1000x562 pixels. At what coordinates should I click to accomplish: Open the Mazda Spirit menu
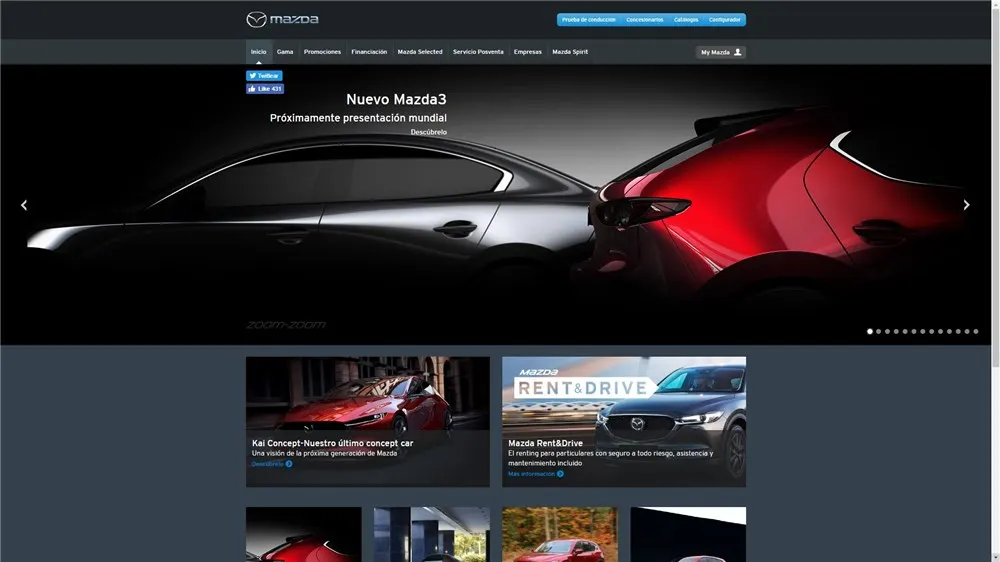coord(570,52)
